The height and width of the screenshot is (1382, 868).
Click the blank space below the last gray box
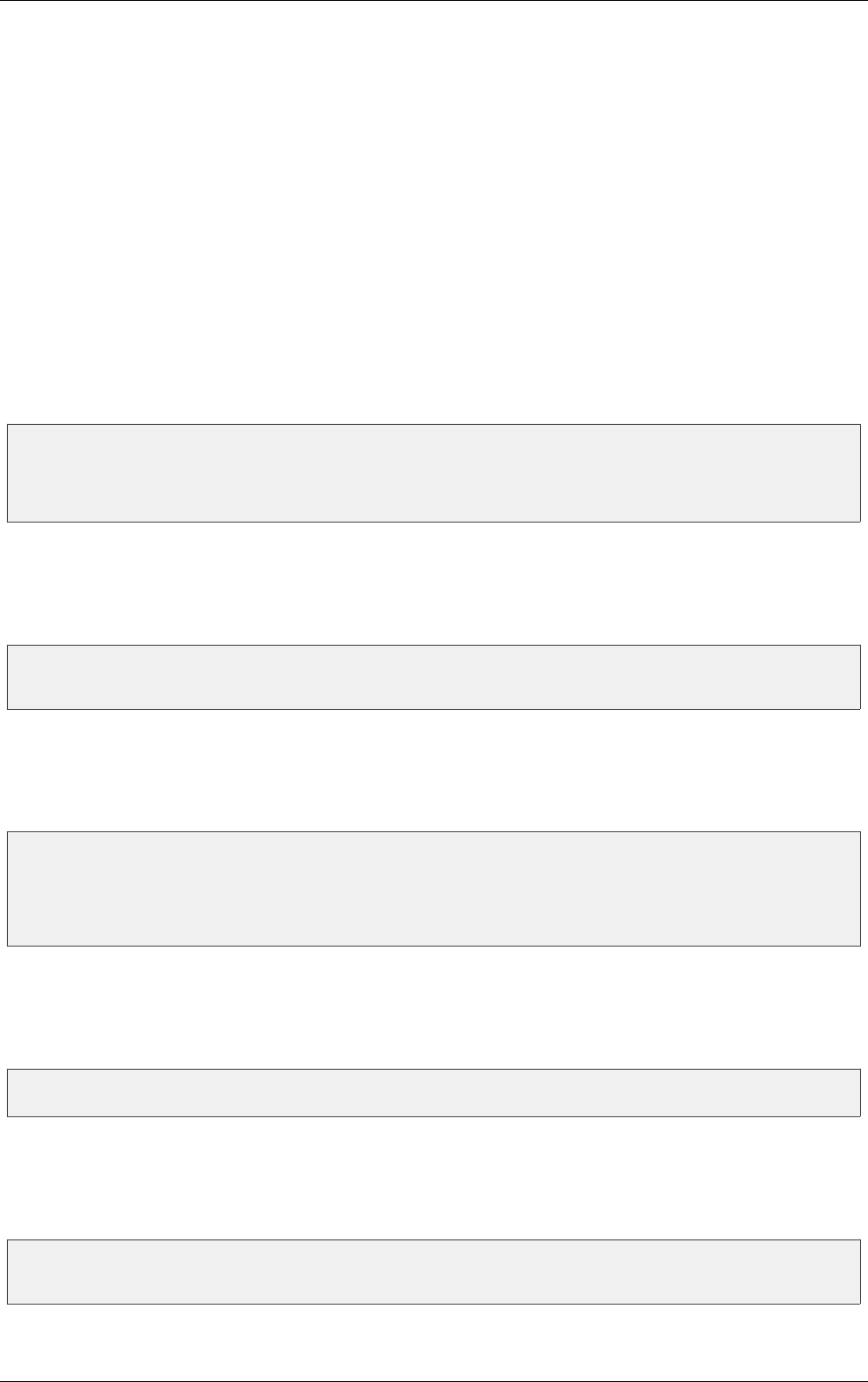(434, 1330)
